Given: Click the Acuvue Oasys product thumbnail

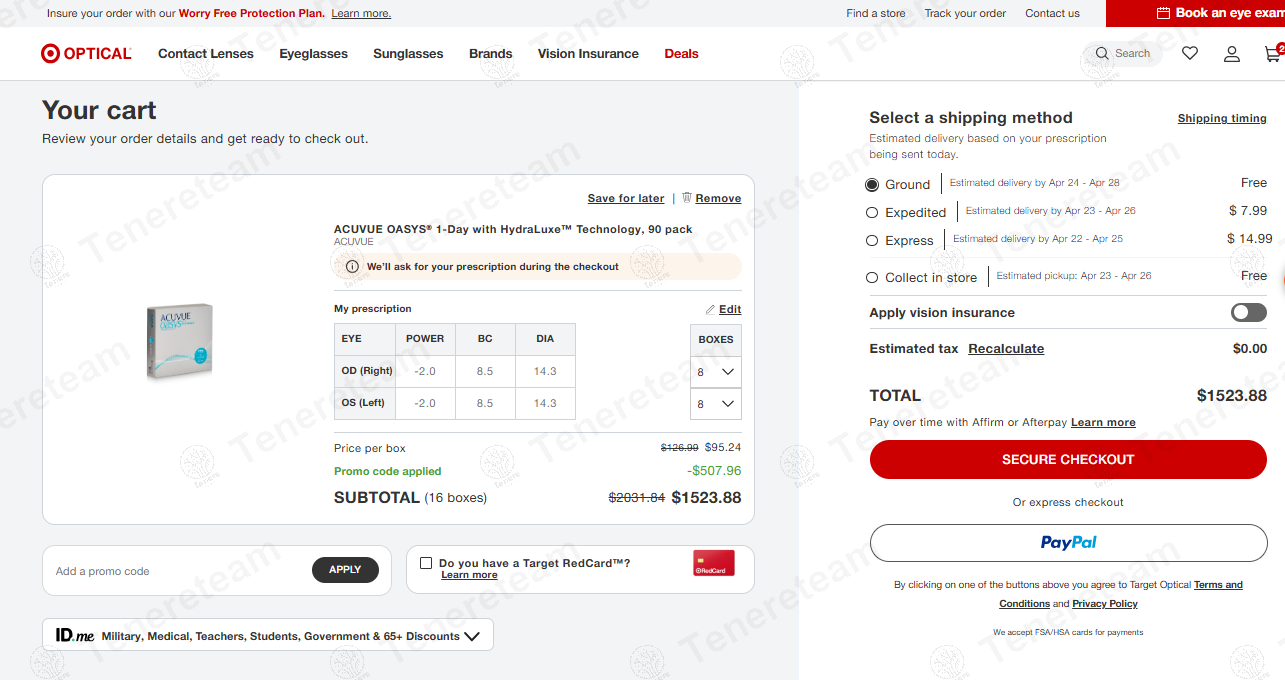Looking at the screenshot, I should pos(179,341).
